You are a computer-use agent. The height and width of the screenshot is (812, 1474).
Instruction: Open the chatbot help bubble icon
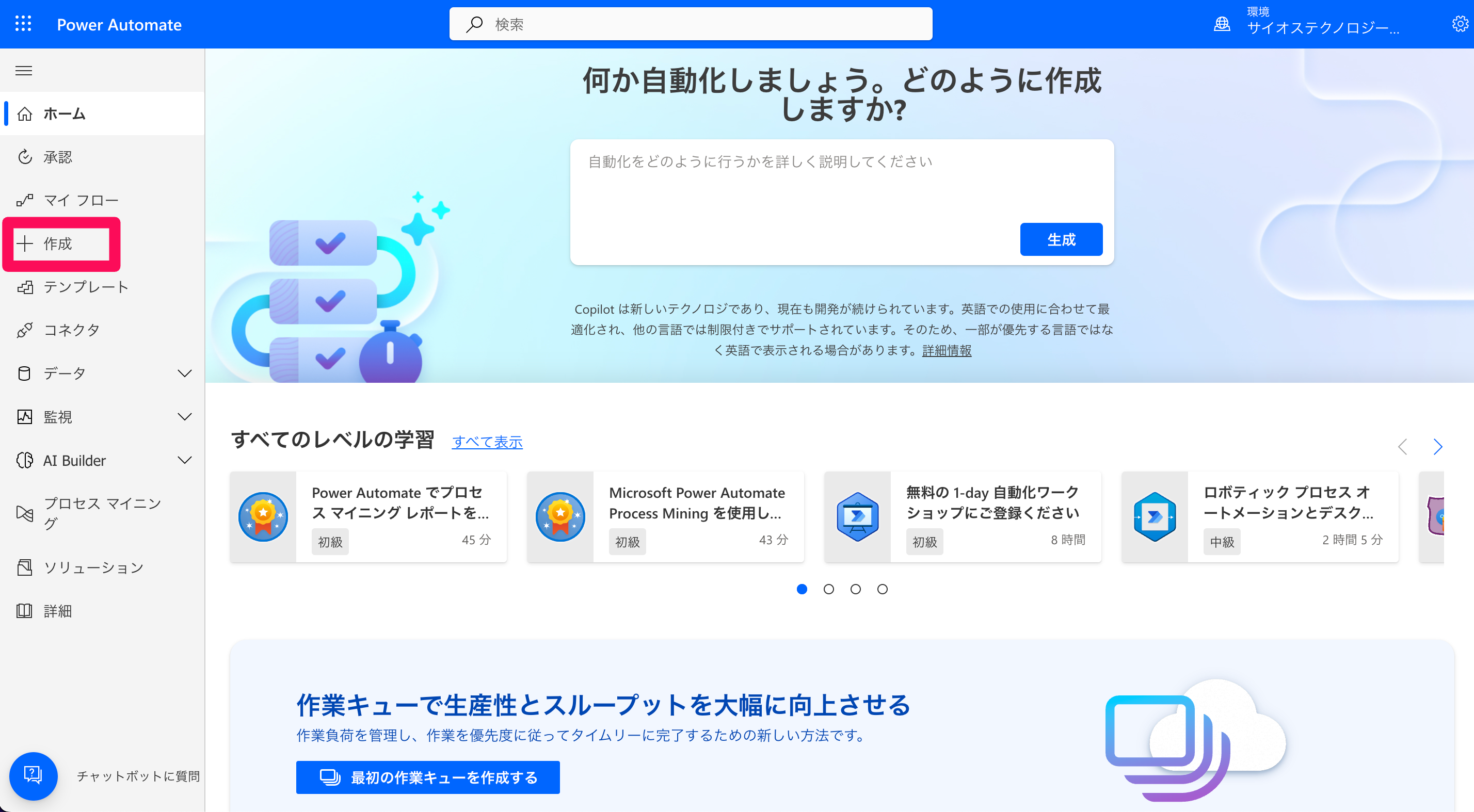(x=33, y=775)
